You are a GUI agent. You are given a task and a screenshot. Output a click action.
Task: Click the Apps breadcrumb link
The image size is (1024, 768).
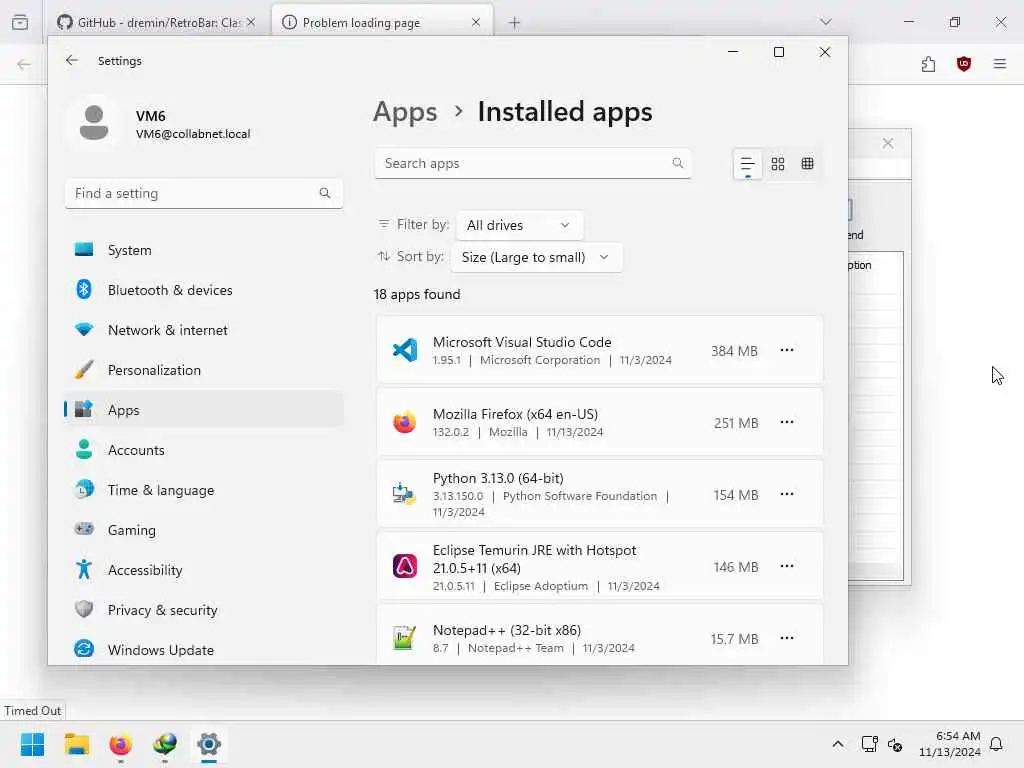click(405, 112)
